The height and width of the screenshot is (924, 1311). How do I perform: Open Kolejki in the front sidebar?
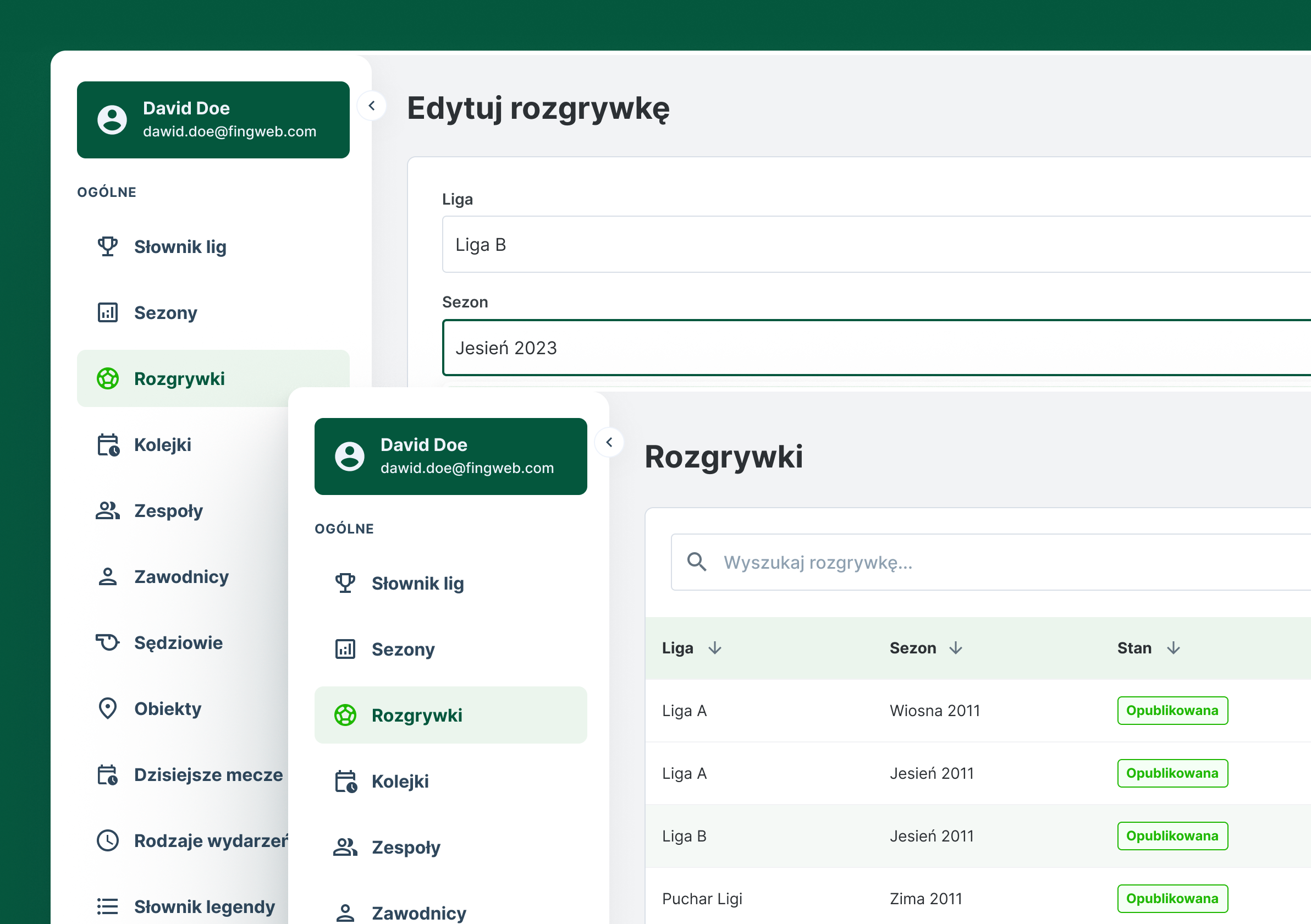tap(400, 781)
